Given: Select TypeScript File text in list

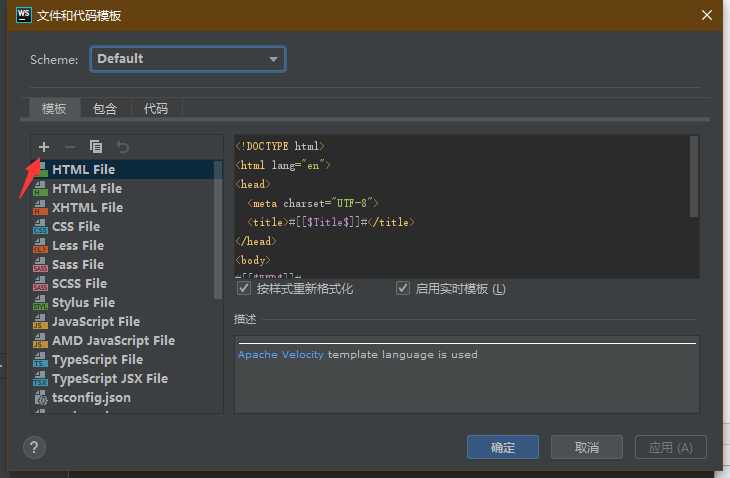Looking at the screenshot, I should (98, 360).
